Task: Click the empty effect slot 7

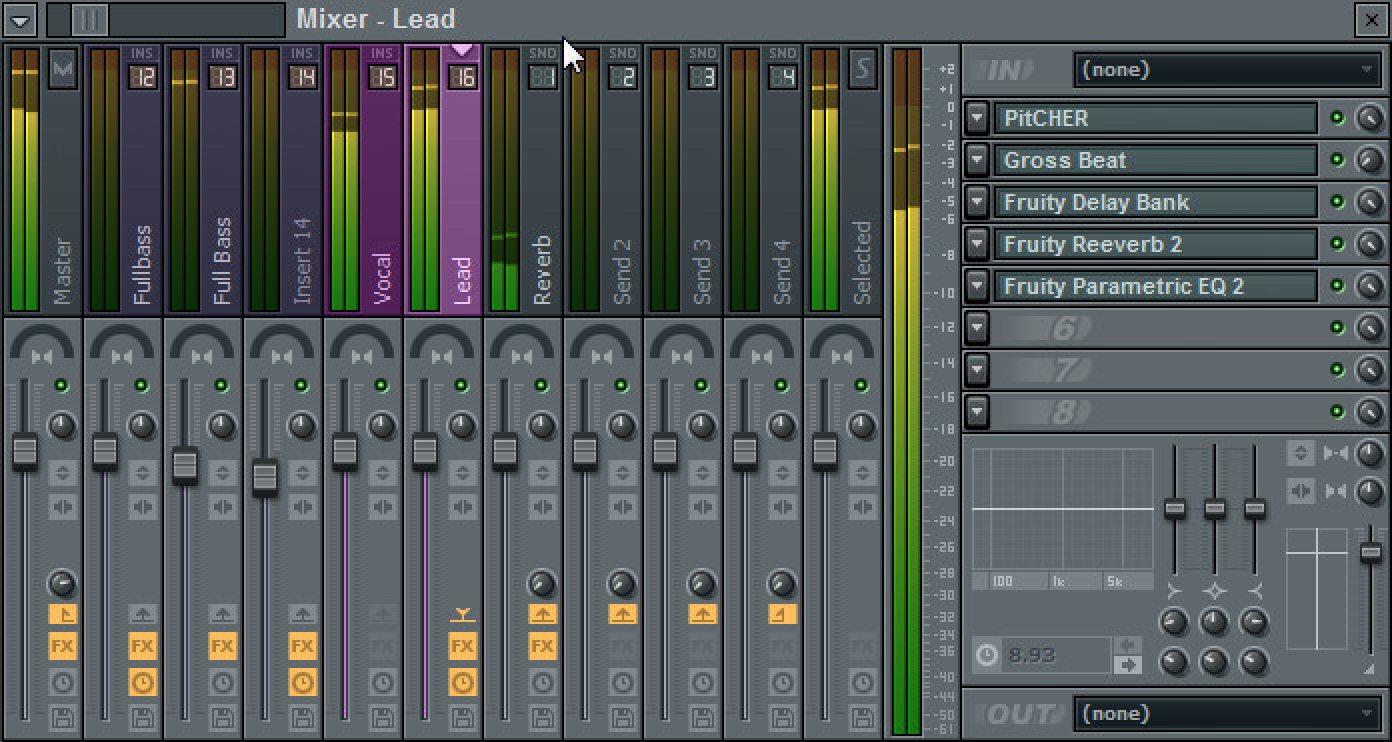Action: tap(1155, 370)
